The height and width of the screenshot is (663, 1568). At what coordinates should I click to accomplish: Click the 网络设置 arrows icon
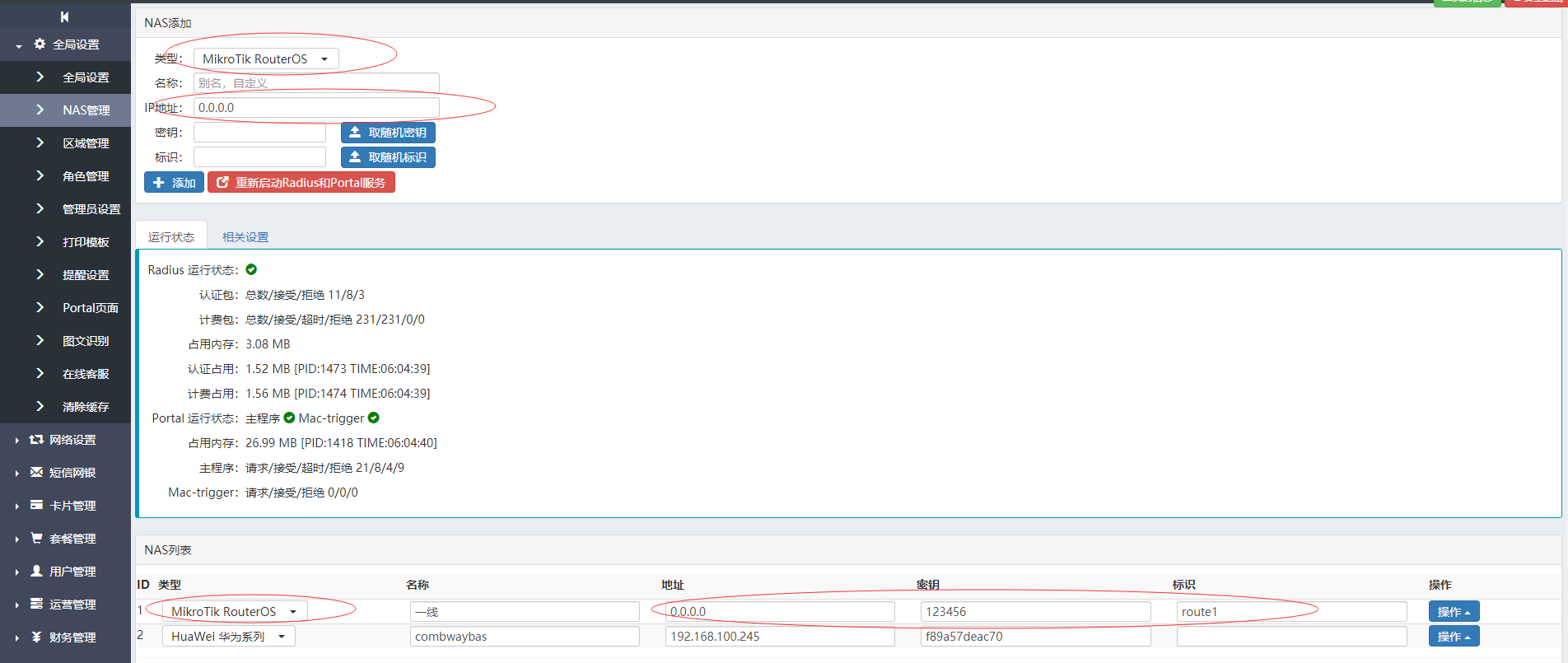(36, 440)
